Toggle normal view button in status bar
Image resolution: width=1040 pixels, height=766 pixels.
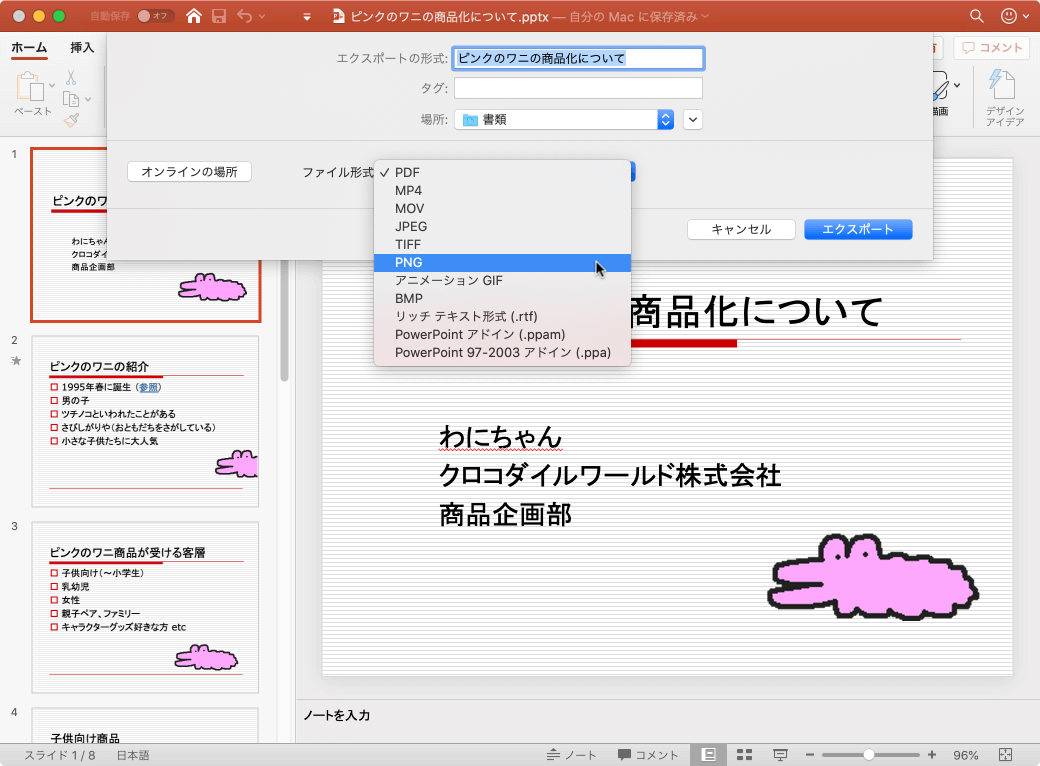click(x=708, y=754)
